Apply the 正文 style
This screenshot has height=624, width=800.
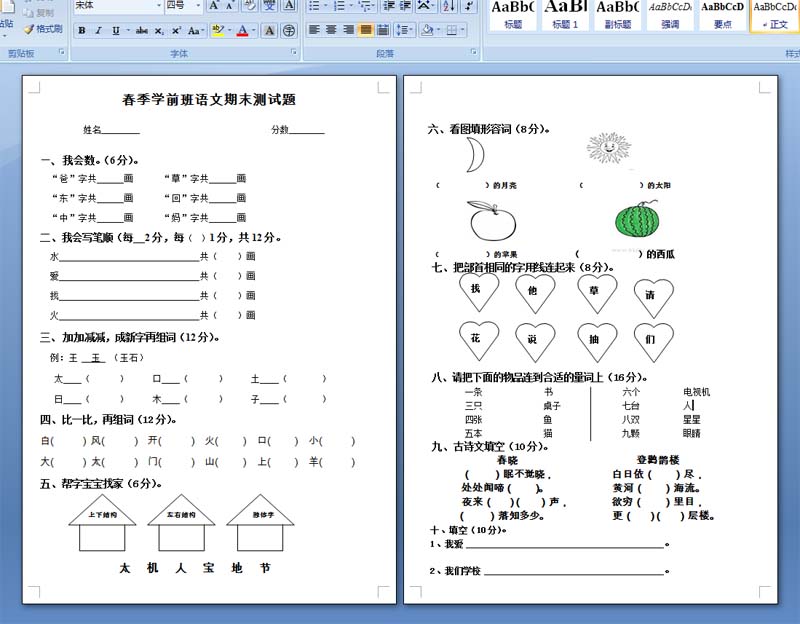[x=775, y=15]
